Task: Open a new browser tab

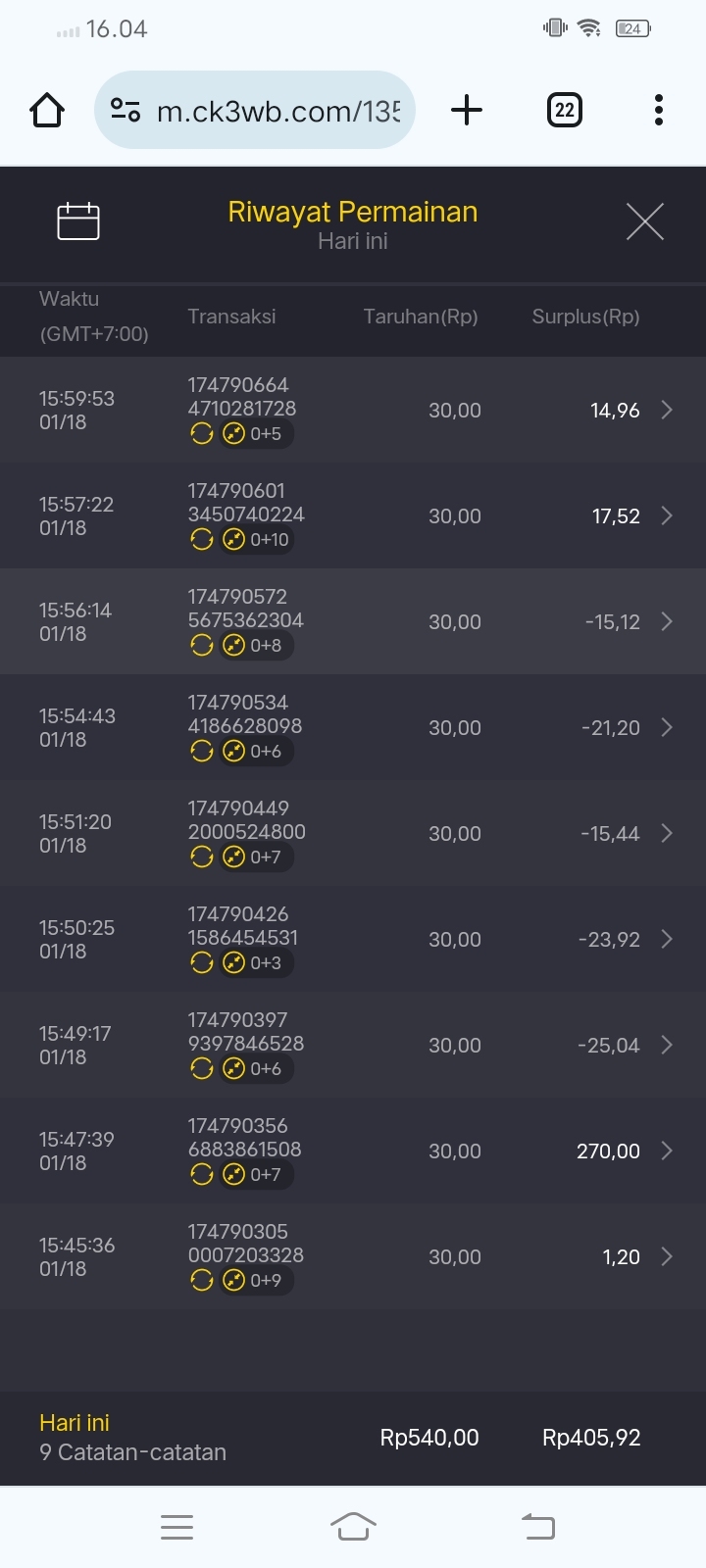Action: coord(467,110)
